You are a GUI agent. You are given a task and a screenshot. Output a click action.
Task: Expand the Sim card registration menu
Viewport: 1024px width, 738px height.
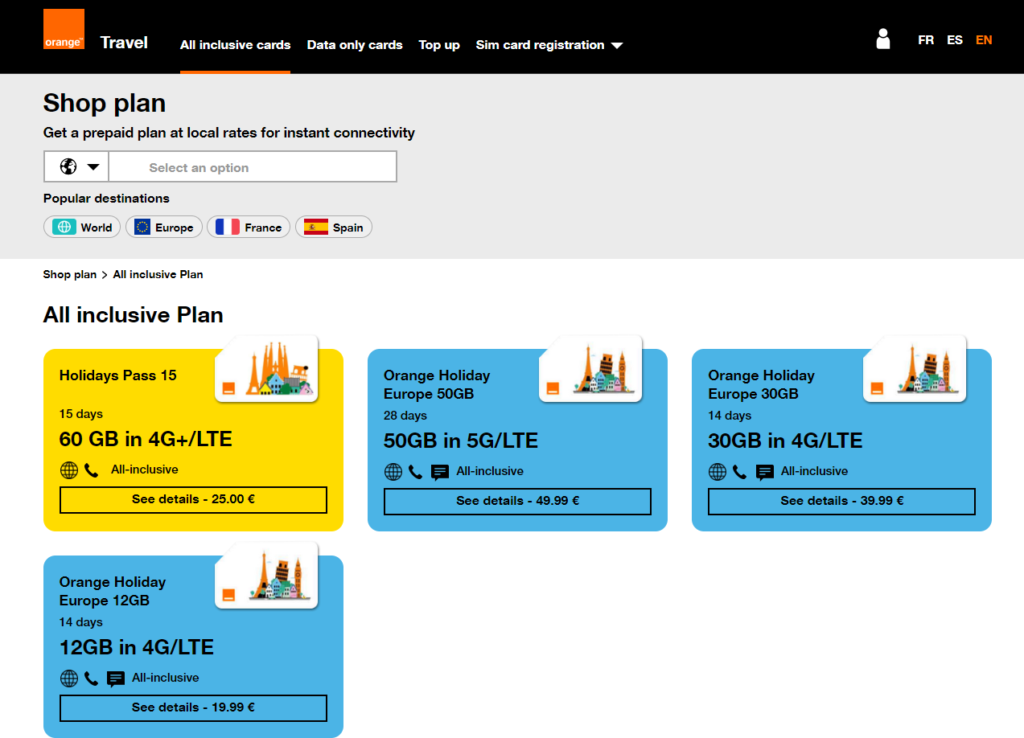point(549,45)
